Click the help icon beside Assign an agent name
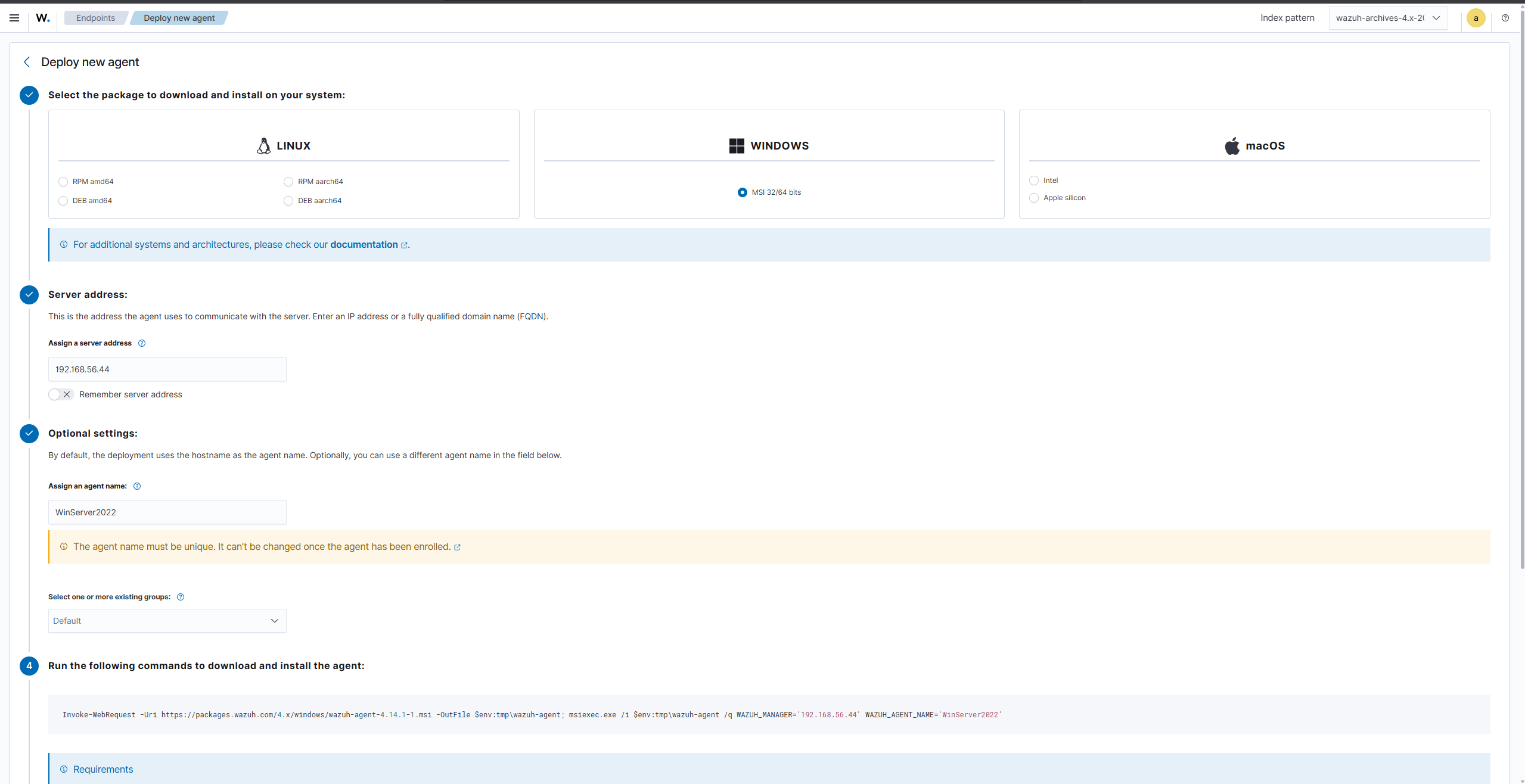This screenshot has height=784, width=1525. [137, 486]
